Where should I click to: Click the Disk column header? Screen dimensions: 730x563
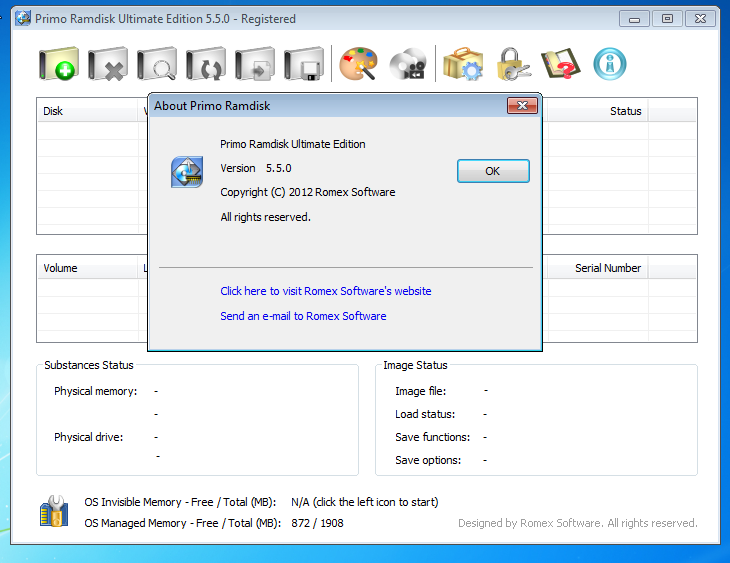point(88,111)
